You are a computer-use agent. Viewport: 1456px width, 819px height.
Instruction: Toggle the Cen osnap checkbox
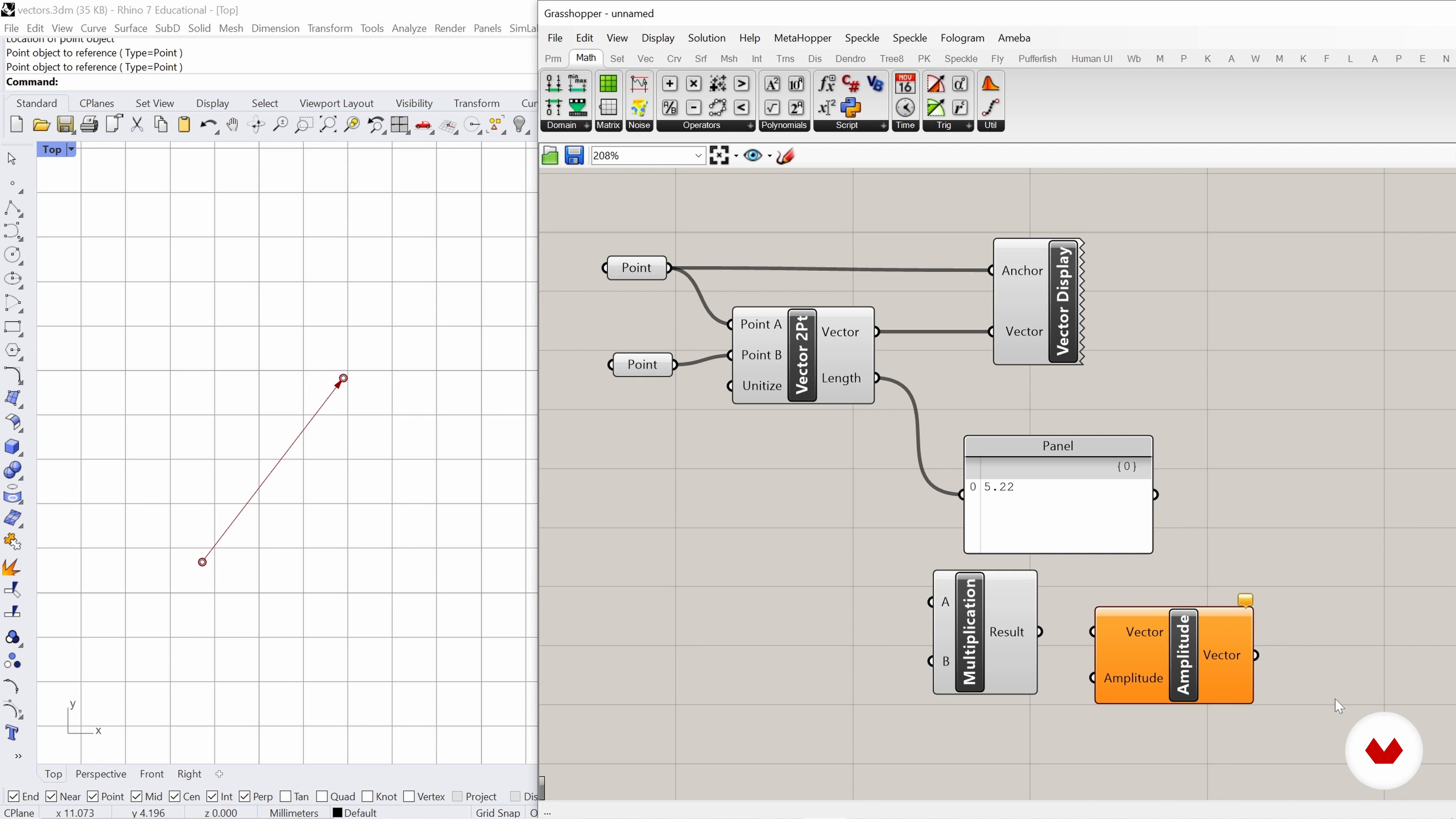click(x=175, y=796)
